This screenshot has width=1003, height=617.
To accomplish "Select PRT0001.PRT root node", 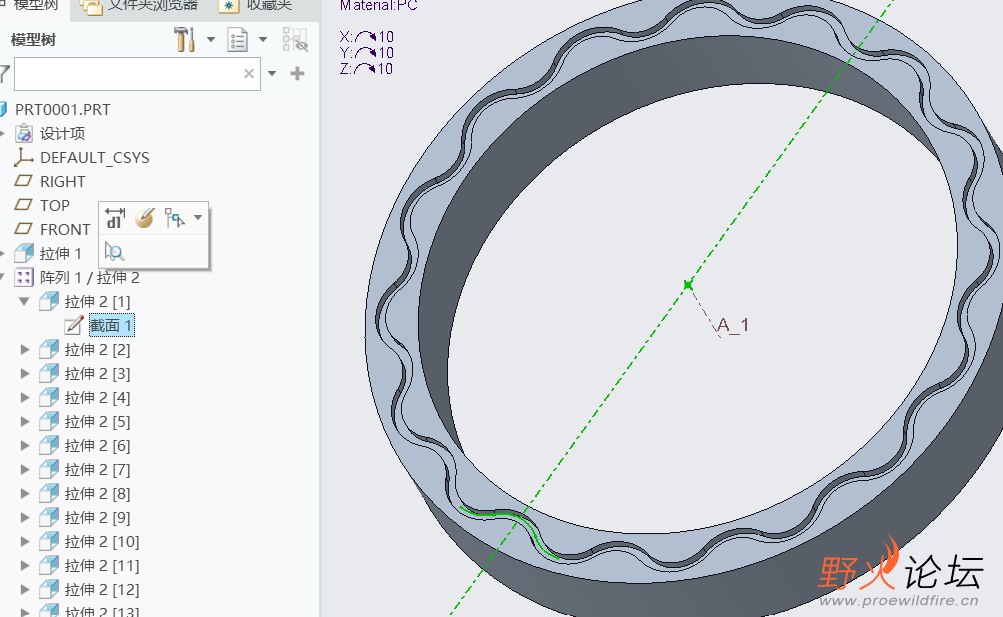I will click(63, 109).
